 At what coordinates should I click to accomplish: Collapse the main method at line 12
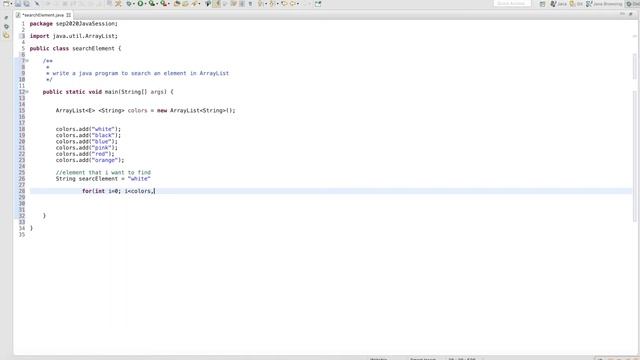point(27,92)
